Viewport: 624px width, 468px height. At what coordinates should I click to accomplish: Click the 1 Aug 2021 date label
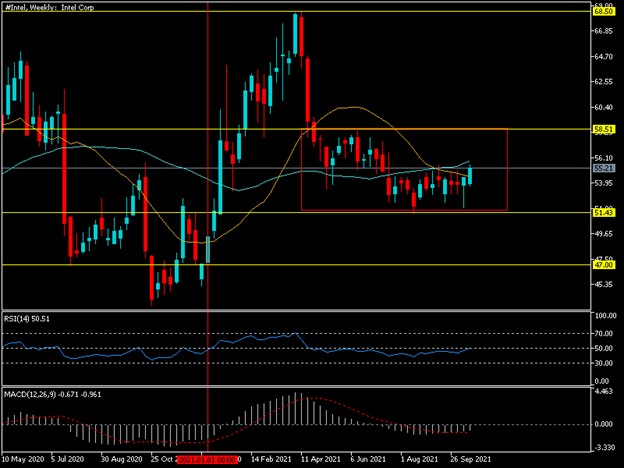point(418,459)
